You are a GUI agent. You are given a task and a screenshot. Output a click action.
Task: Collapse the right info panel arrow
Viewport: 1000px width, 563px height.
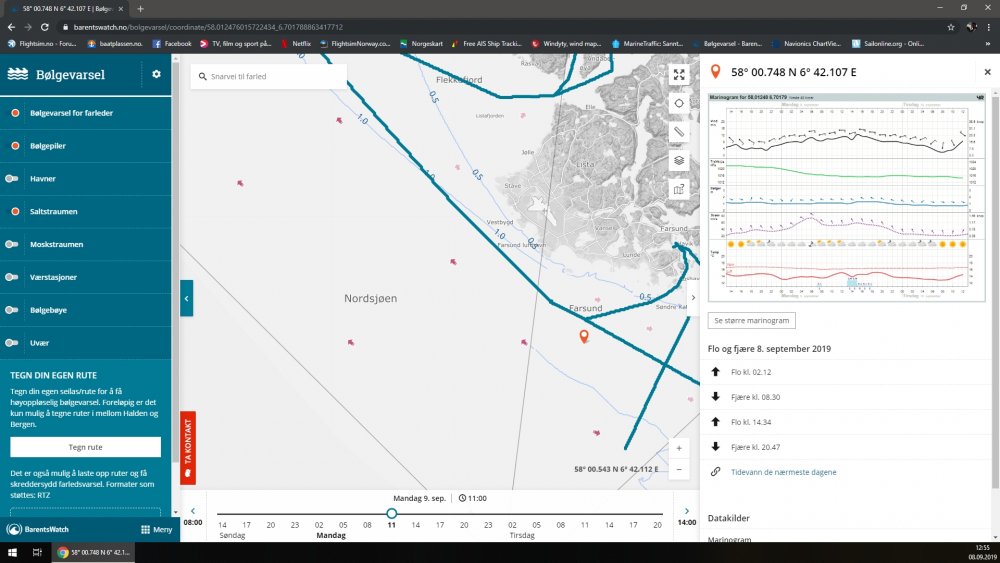(x=693, y=297)
